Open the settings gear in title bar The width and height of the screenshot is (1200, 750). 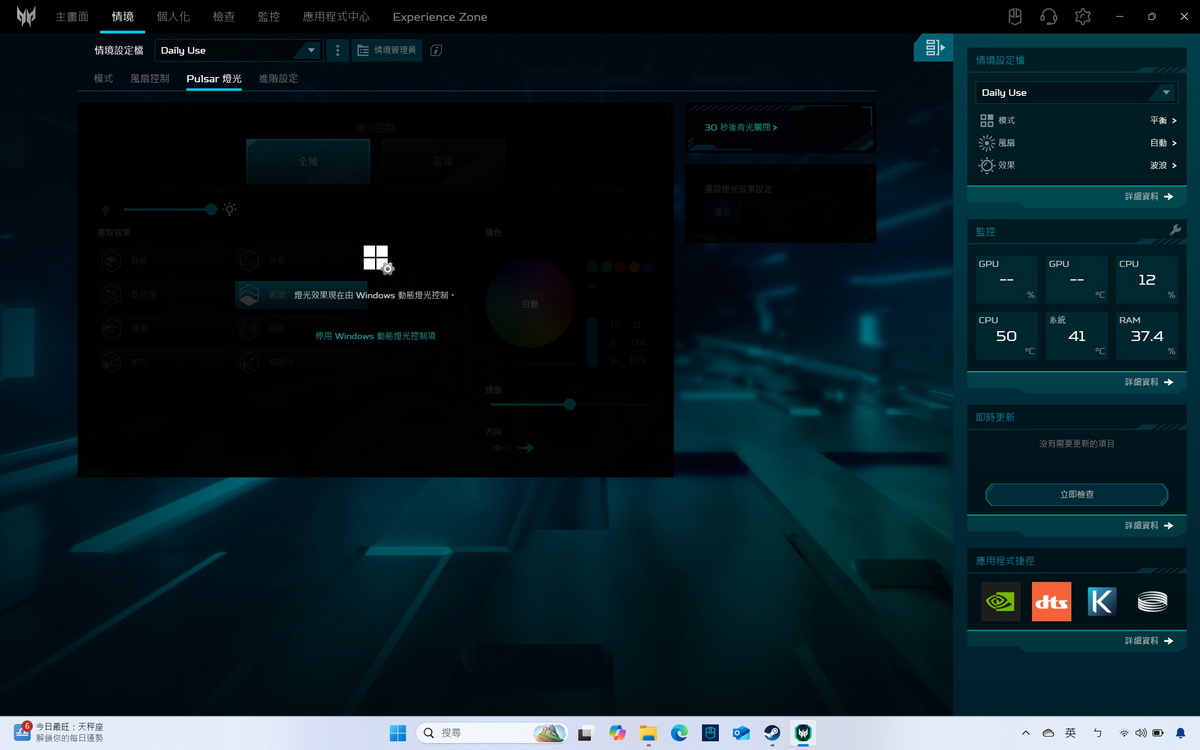[1082, 17]
